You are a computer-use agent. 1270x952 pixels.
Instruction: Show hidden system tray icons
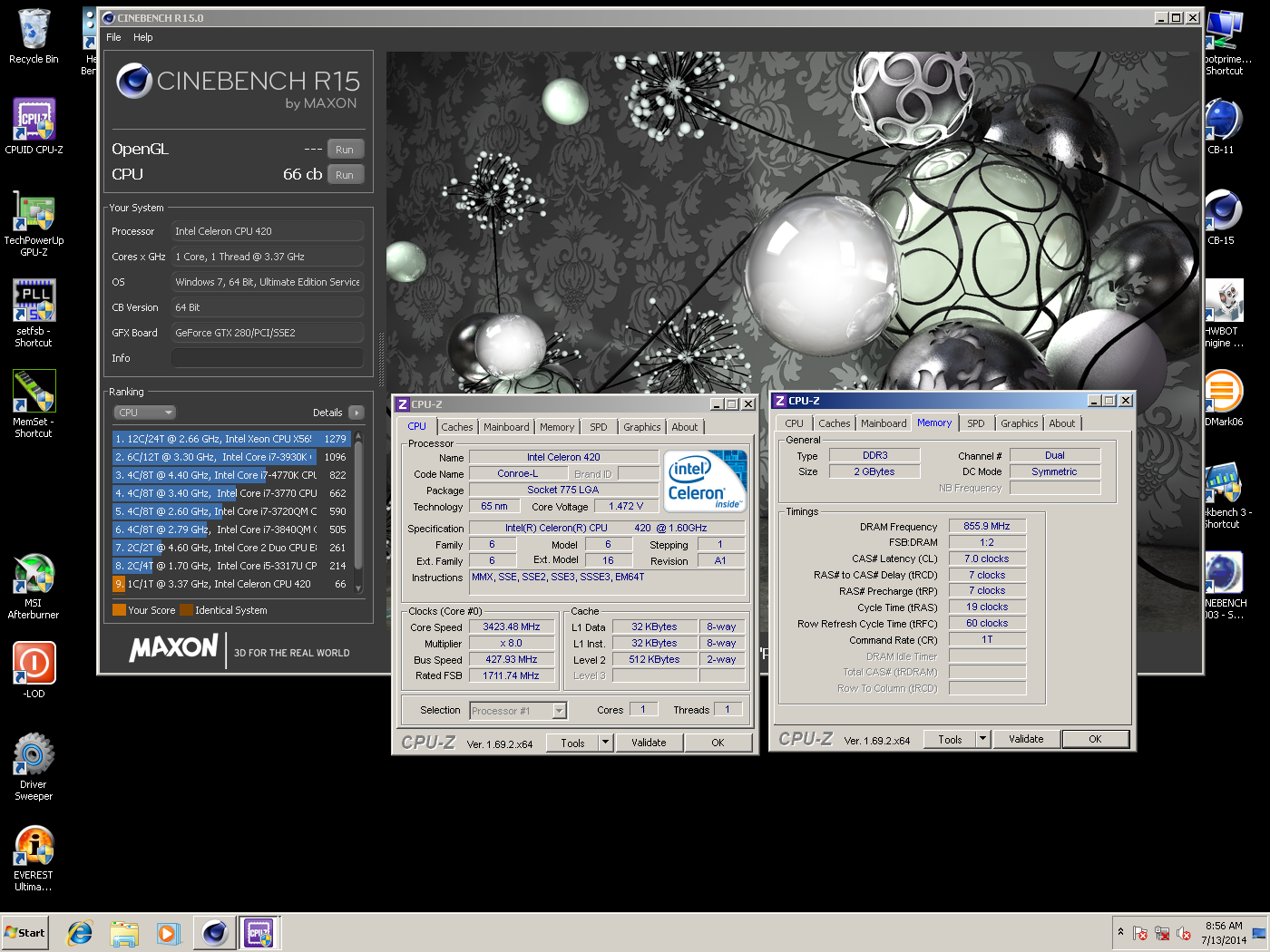pyautogui.click(x=1120, y=932)
